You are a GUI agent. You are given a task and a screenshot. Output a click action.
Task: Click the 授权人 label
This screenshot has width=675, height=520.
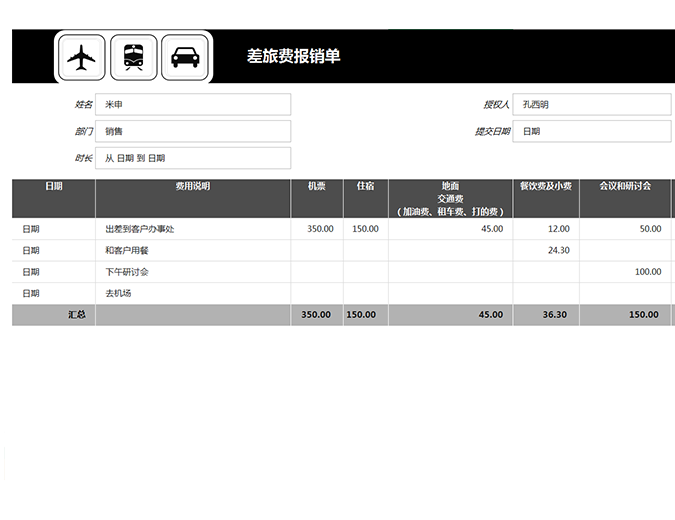pyautogui.click(x=496, y=104)
